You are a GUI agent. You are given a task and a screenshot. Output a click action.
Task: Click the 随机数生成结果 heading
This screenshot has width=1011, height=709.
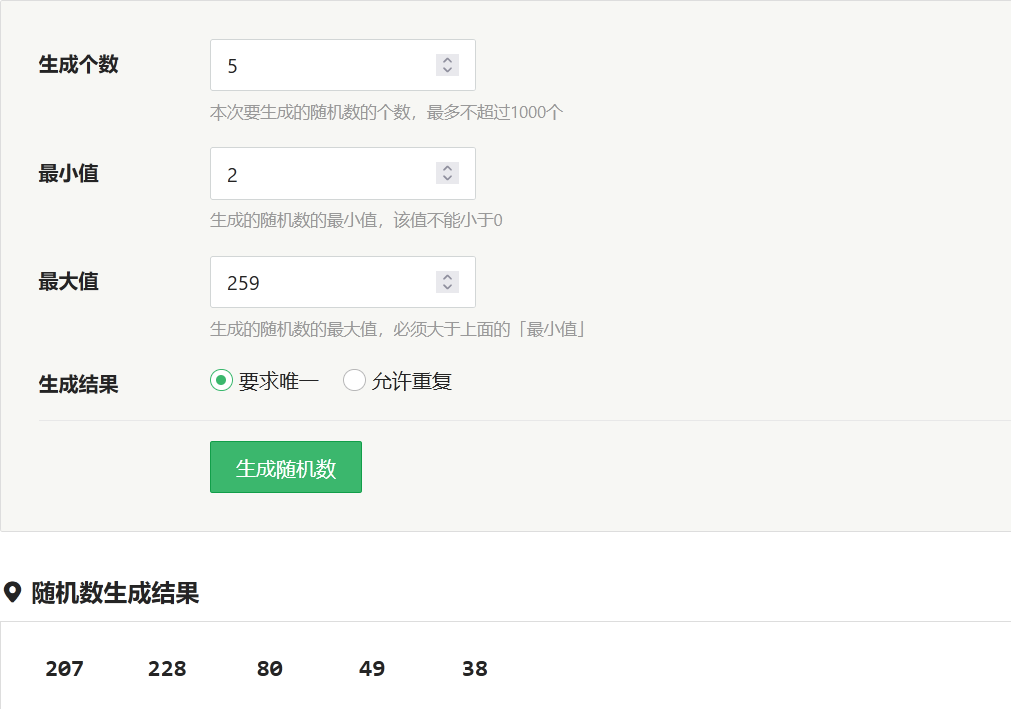(x=115, y=593)
